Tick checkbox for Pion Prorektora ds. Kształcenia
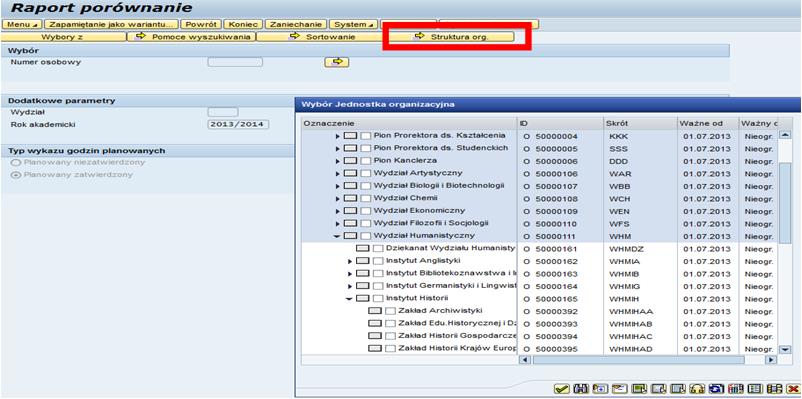 click(365, 136)
